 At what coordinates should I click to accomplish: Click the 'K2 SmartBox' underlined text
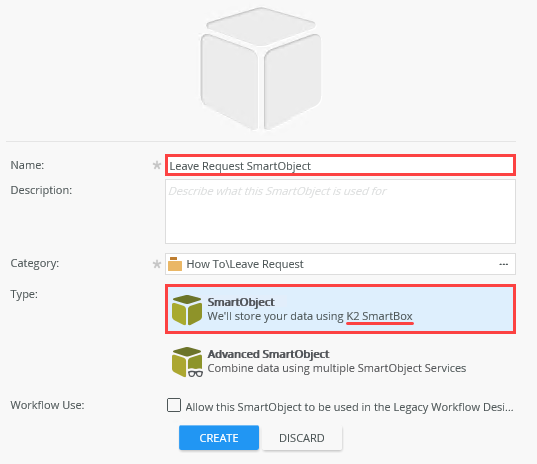[379, 316]
